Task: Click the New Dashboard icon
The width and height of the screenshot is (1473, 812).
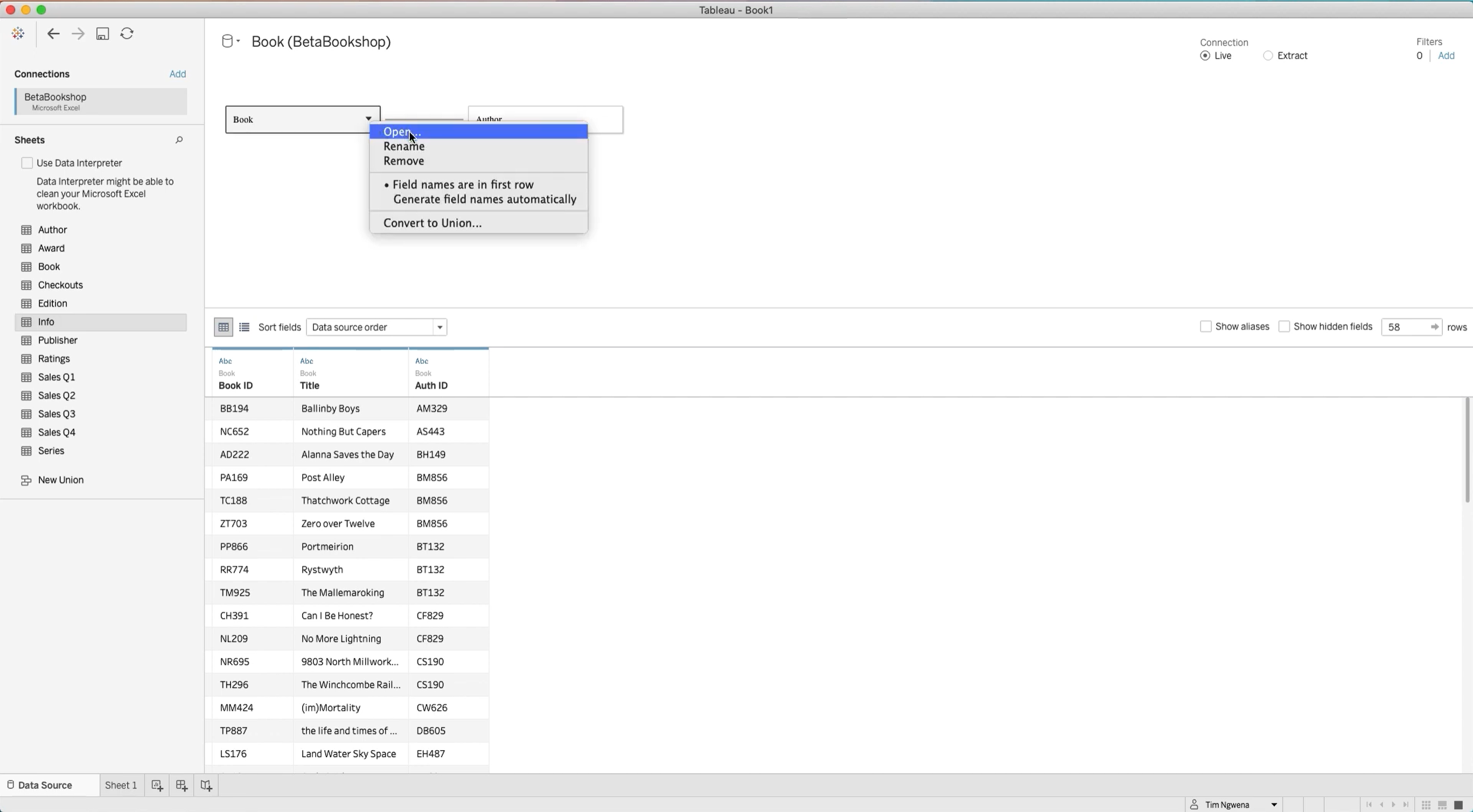Action: click(x=182, y=786)
